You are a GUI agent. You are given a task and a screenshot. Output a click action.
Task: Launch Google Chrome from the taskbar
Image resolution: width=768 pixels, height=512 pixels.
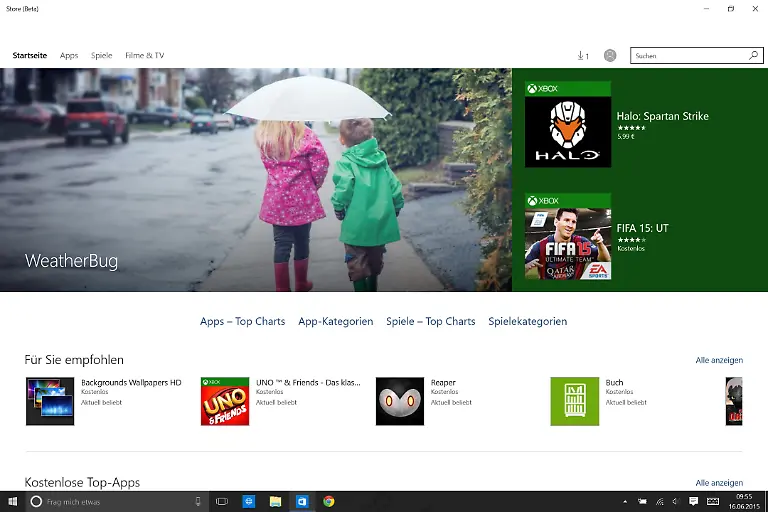(x=328, y=501)
